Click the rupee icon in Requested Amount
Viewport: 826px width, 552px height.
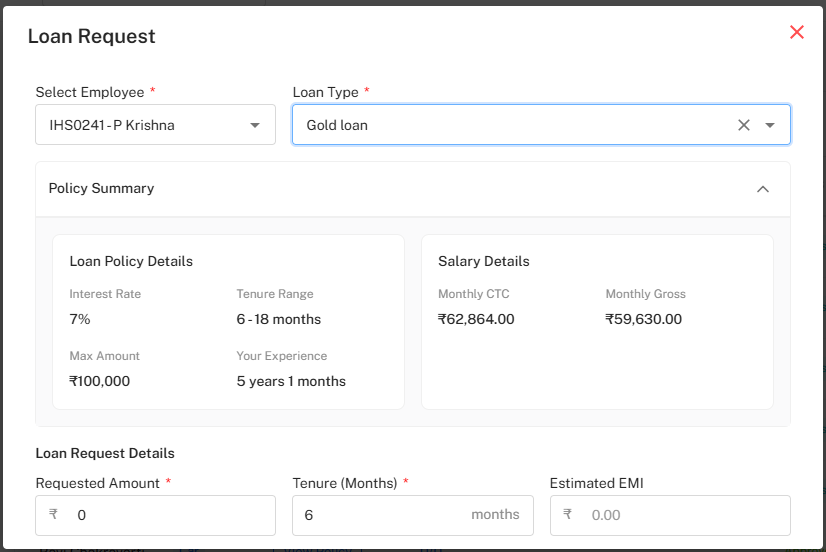[x=53, y=515]
